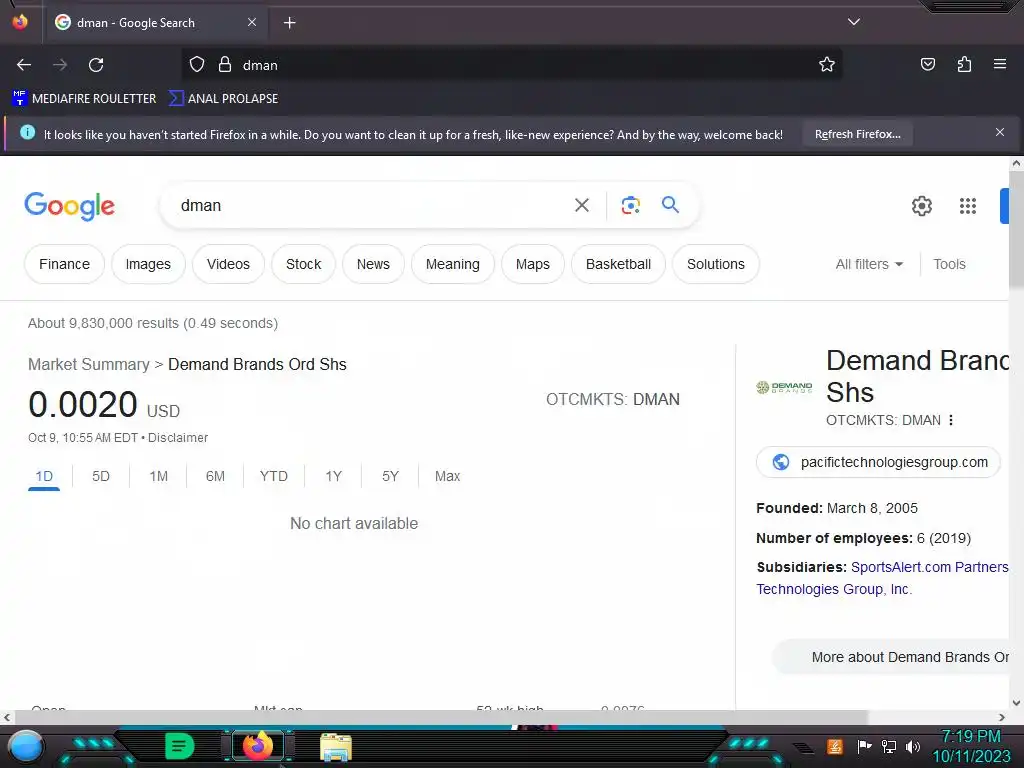The image size is (1024, 768).
Task: Switch the chart to 1D range
Action: tap(44, 476)
